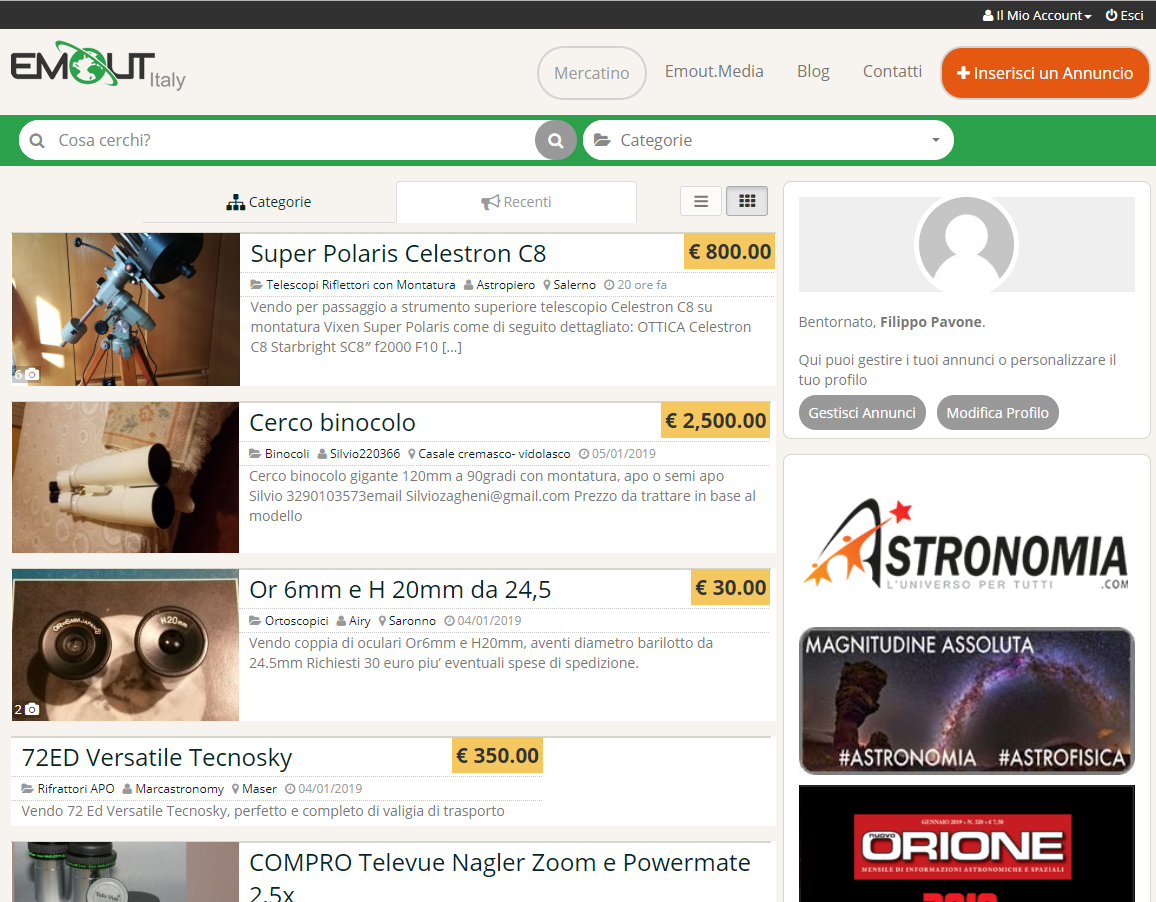Switch to grid view layout icon
Image resolution: width=1156 pixels, height=902 pixels.
pos(747,201)
